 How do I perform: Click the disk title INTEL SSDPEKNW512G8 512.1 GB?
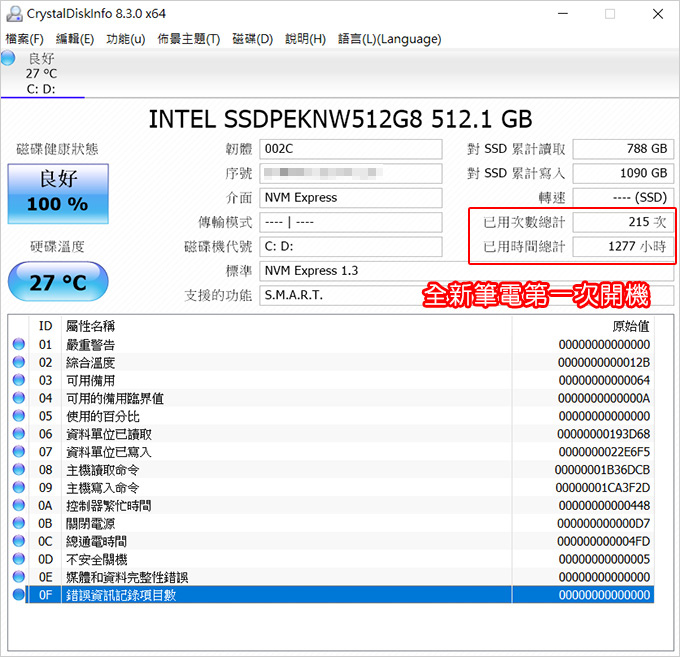(340, 119)
